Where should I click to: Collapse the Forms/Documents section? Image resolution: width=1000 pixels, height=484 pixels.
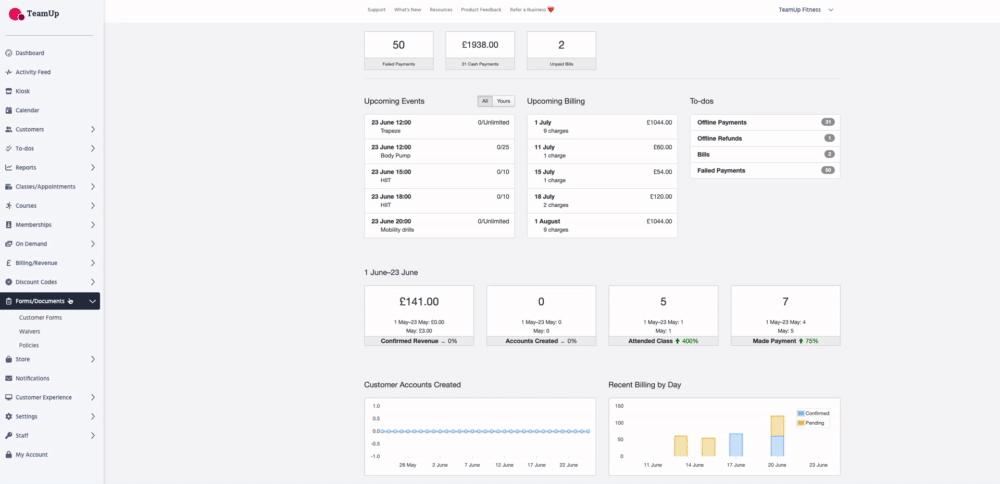point(92,301)
